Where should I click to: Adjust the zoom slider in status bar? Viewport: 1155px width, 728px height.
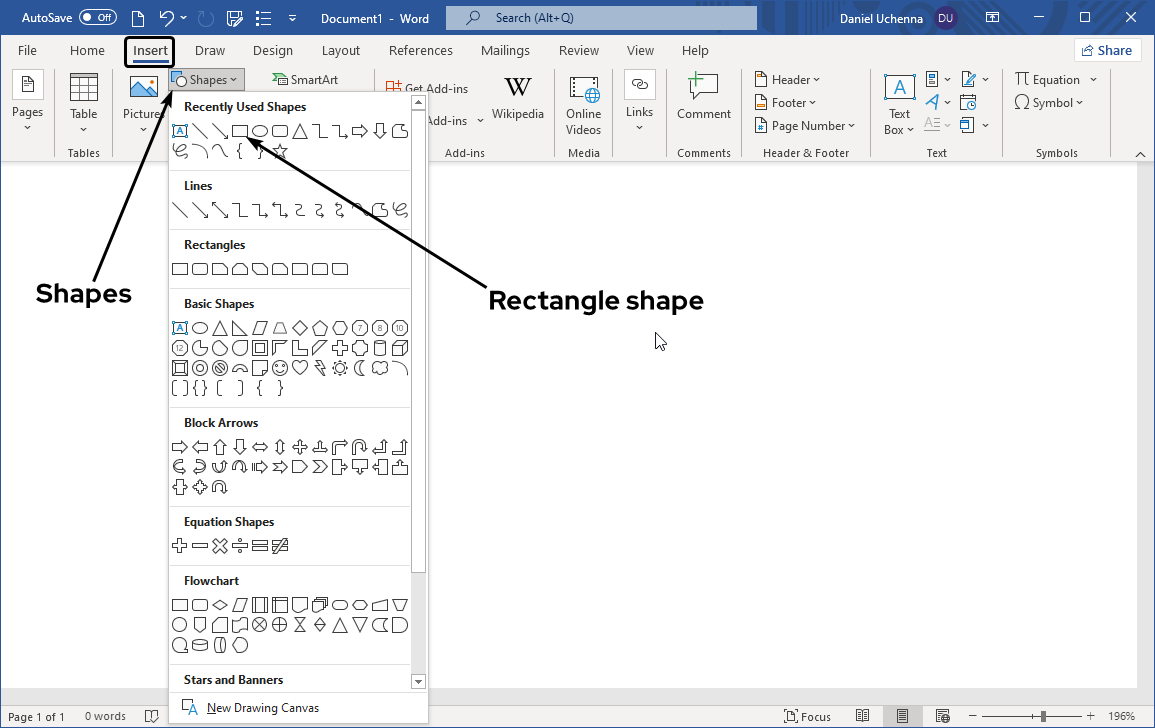pos(1043,716)
